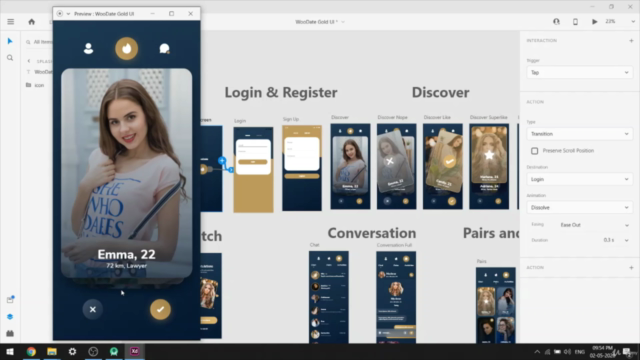640x360 pixels.
Task: Open the Animation Dissolve dropdown
Action: click(x=579, y=207)
